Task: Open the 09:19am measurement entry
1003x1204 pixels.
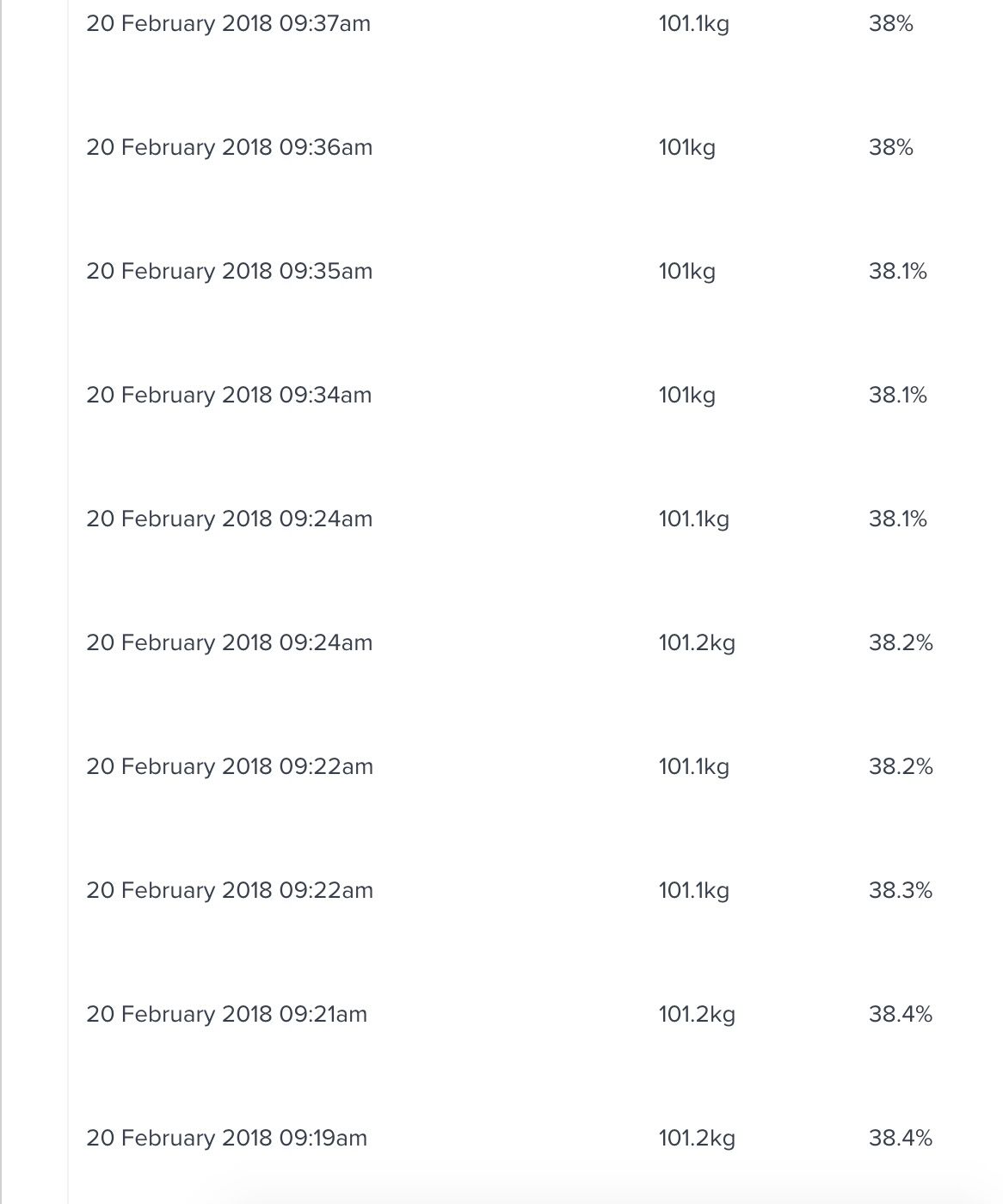Action: [226, 1139]
